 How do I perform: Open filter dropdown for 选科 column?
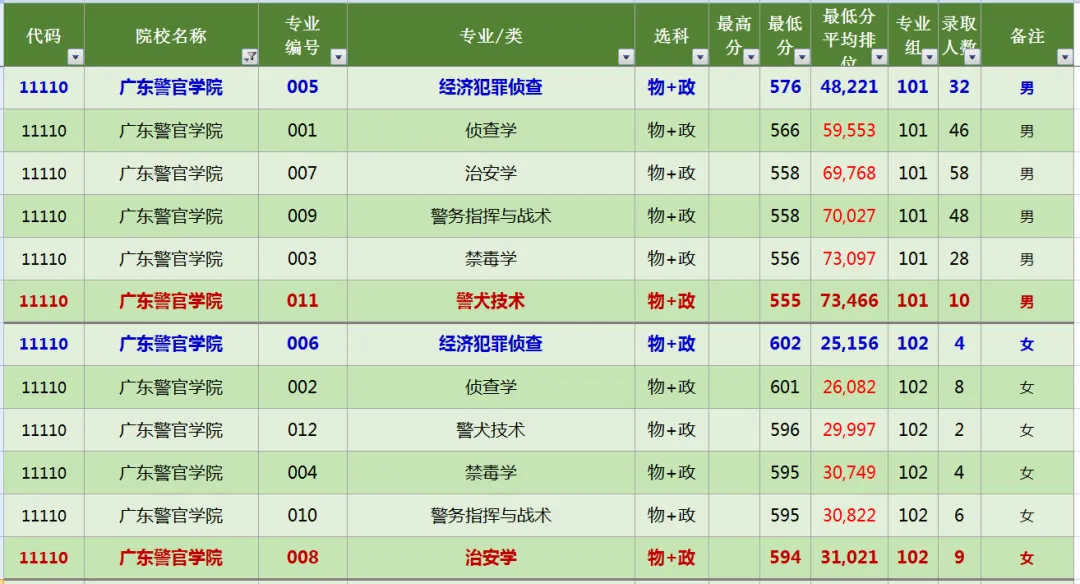pyautogui.click(x=700, y=57)
